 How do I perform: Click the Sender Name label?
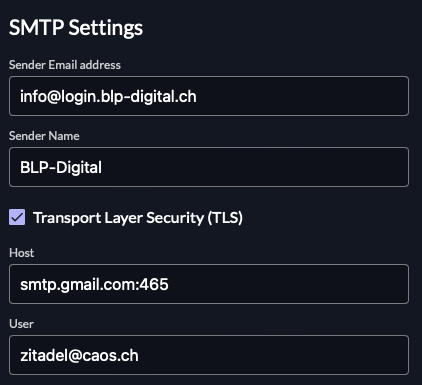pos(44,136)
